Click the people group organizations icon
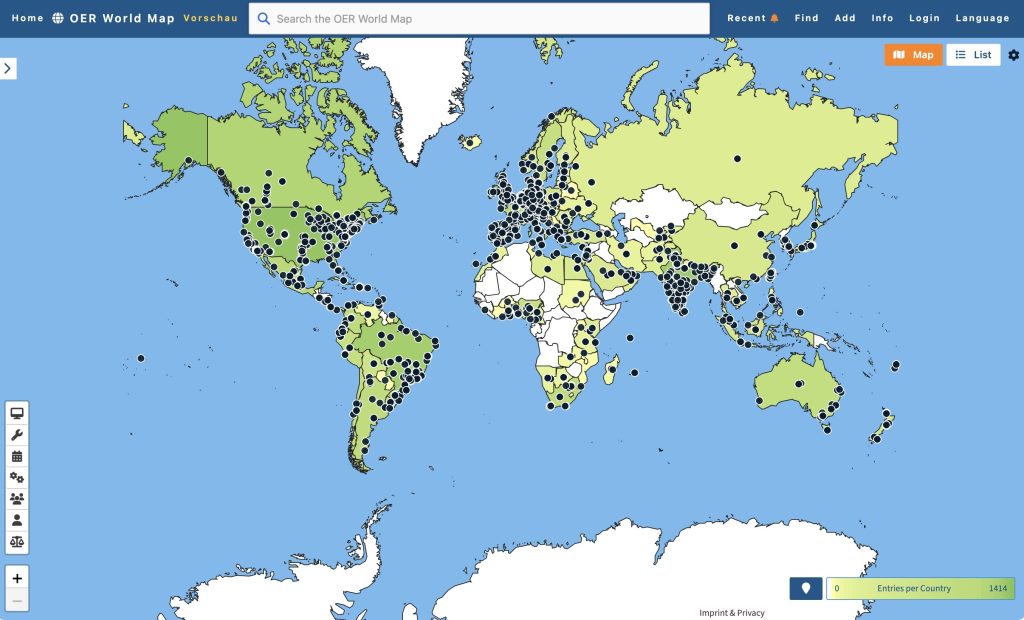Viewport: 1024px width, 620px height. tap(17, 499)
